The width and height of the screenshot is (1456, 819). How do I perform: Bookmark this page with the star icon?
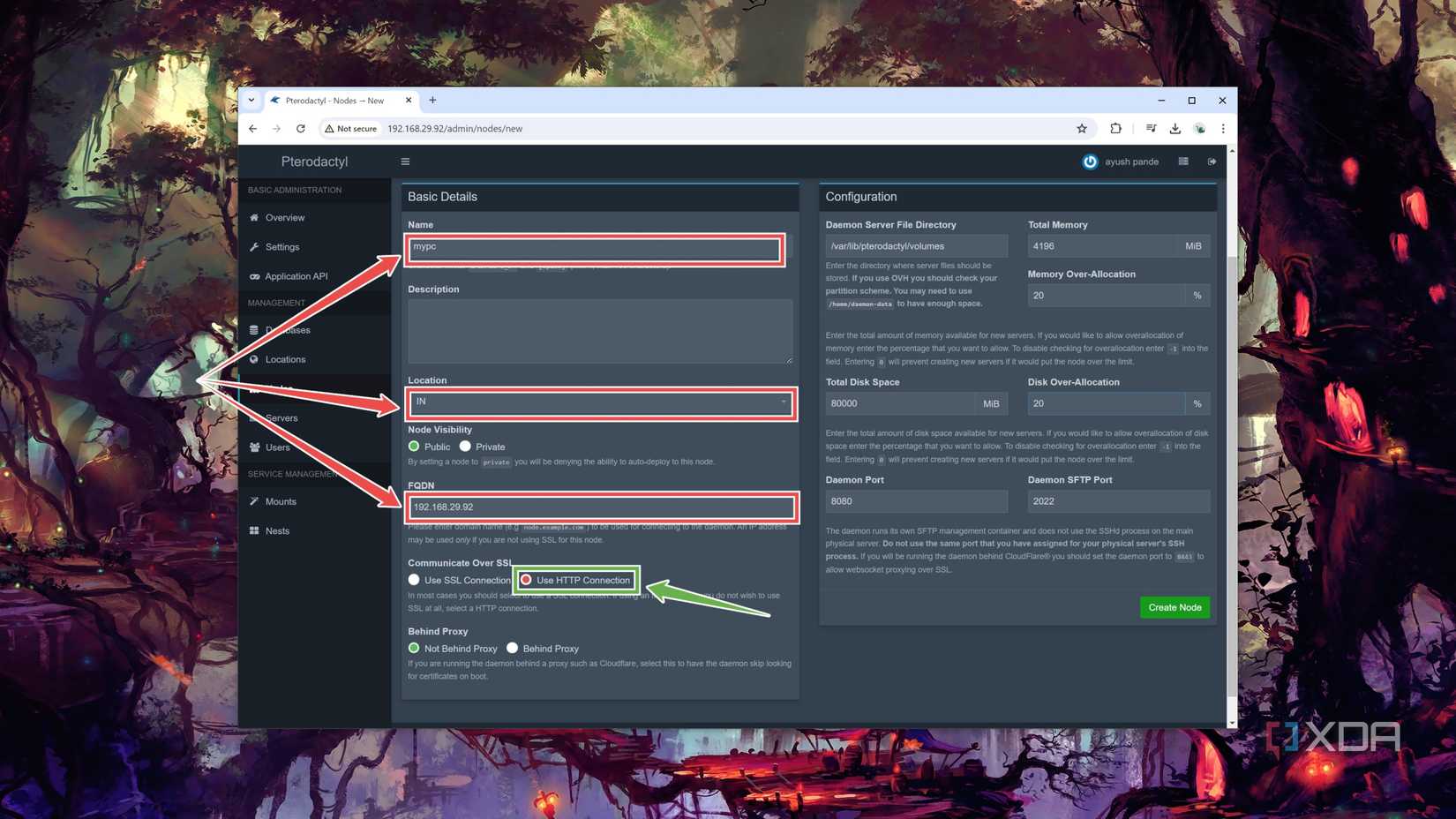[x=1082, y=129]
